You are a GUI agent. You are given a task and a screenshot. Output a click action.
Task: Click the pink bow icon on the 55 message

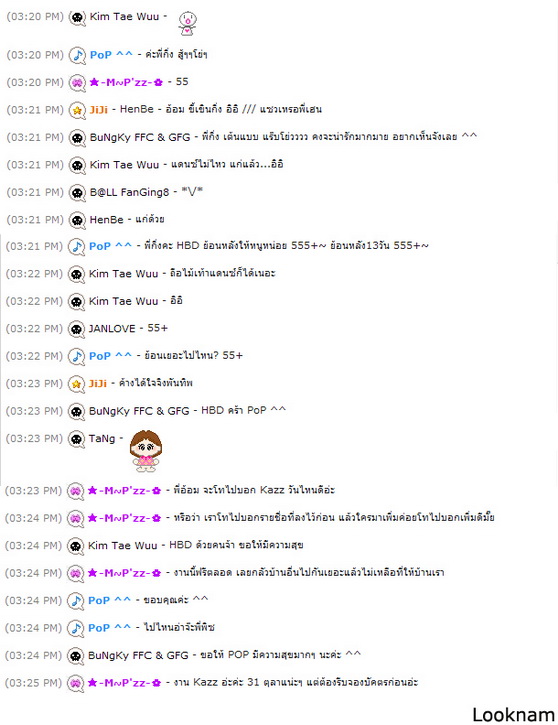pyautogui.click(x=77, y=83)
